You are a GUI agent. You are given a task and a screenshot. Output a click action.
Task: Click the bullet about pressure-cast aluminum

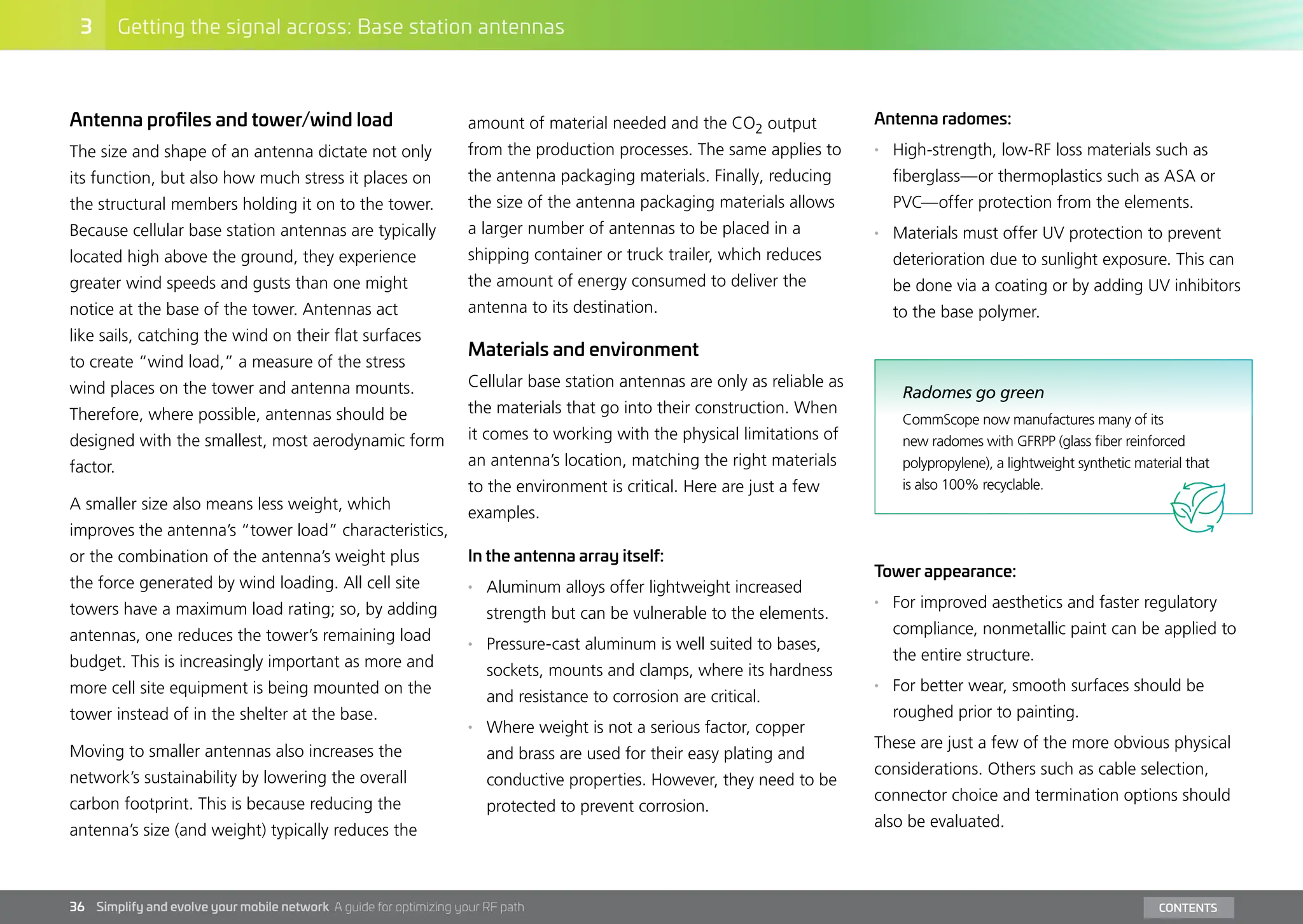click(659, 670)
